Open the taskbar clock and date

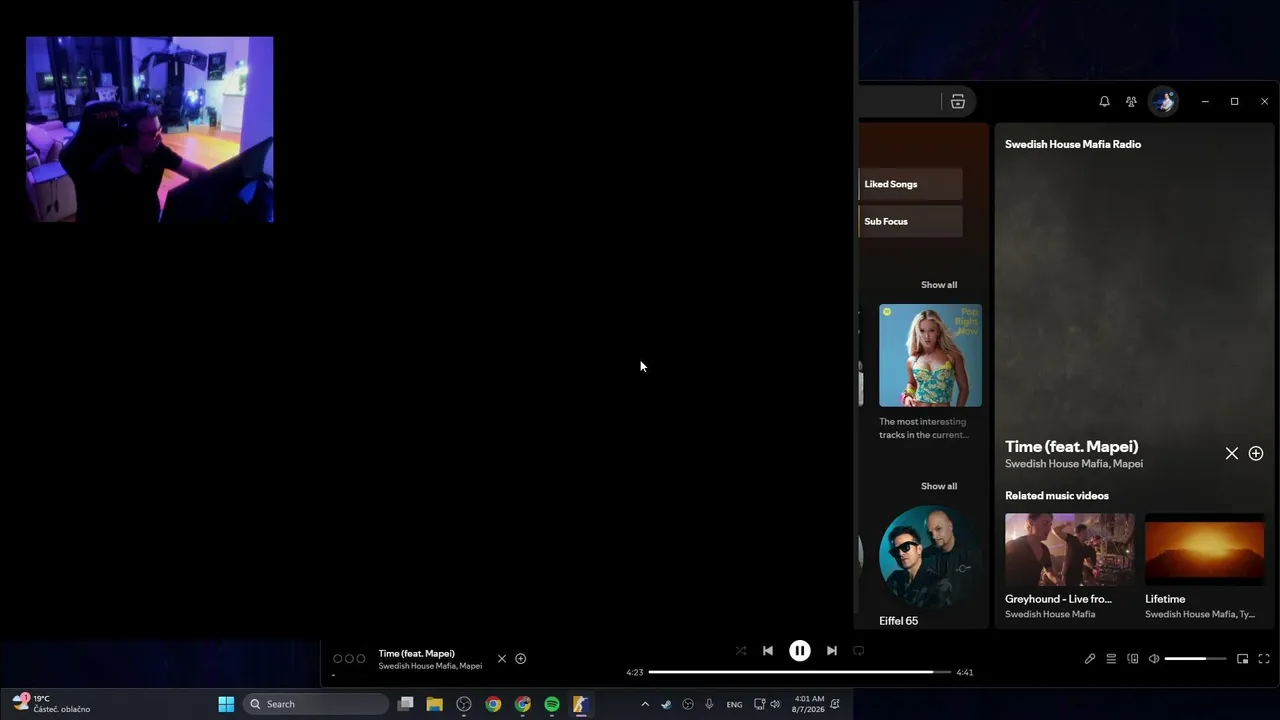pos(808,704)
